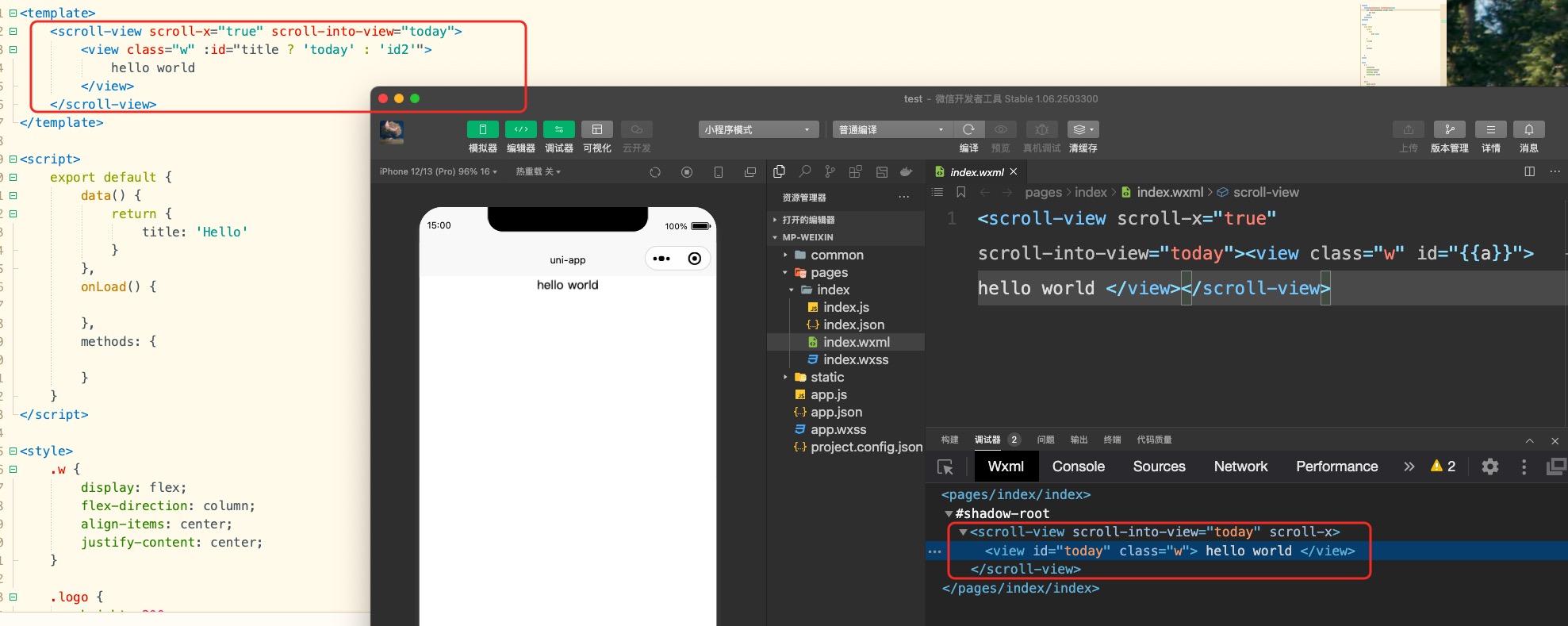Collapse the MP-WEIXIN project section
1568x626 pixels.
point(845,237)
